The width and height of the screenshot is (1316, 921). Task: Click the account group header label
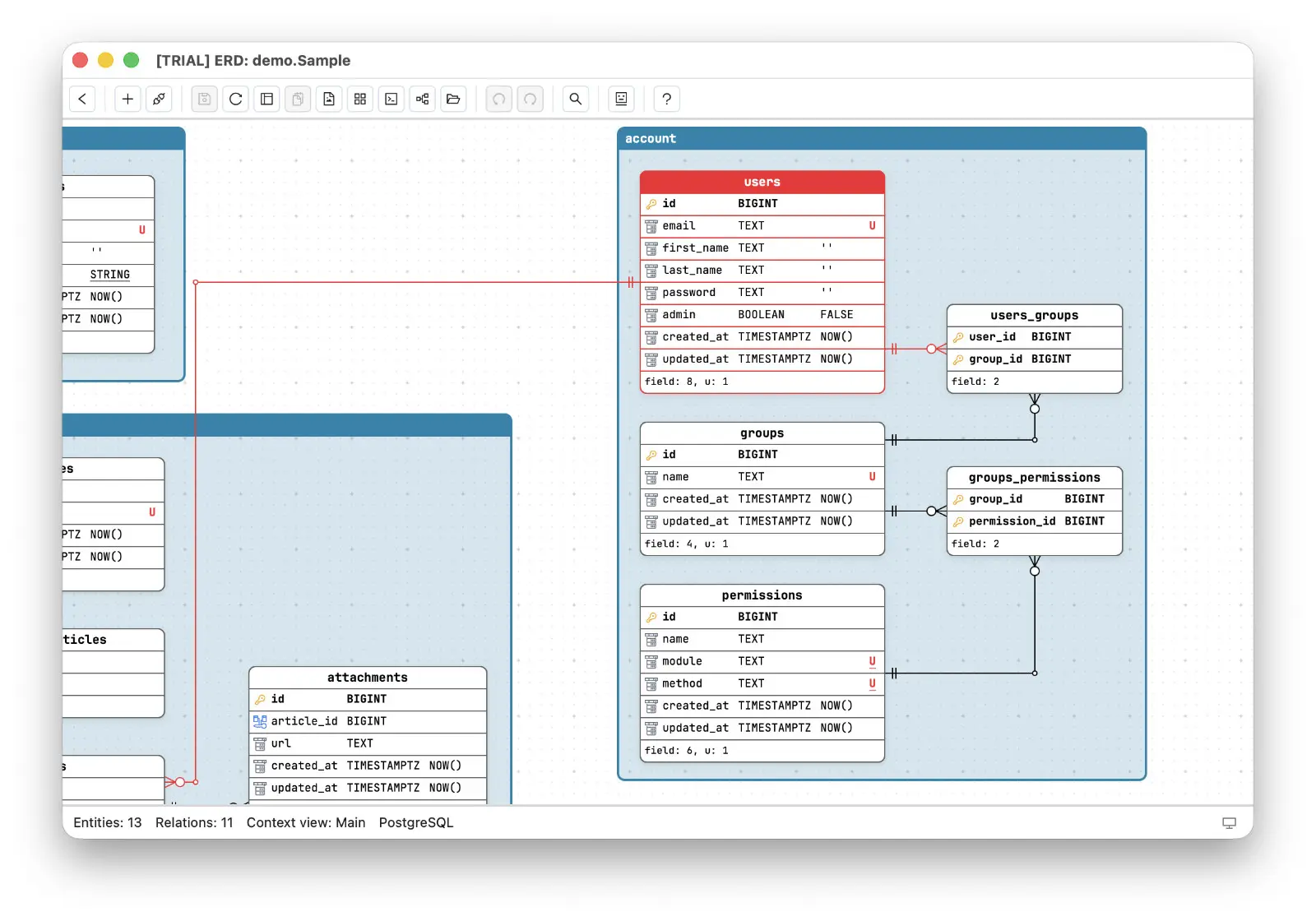click(651, 138)
